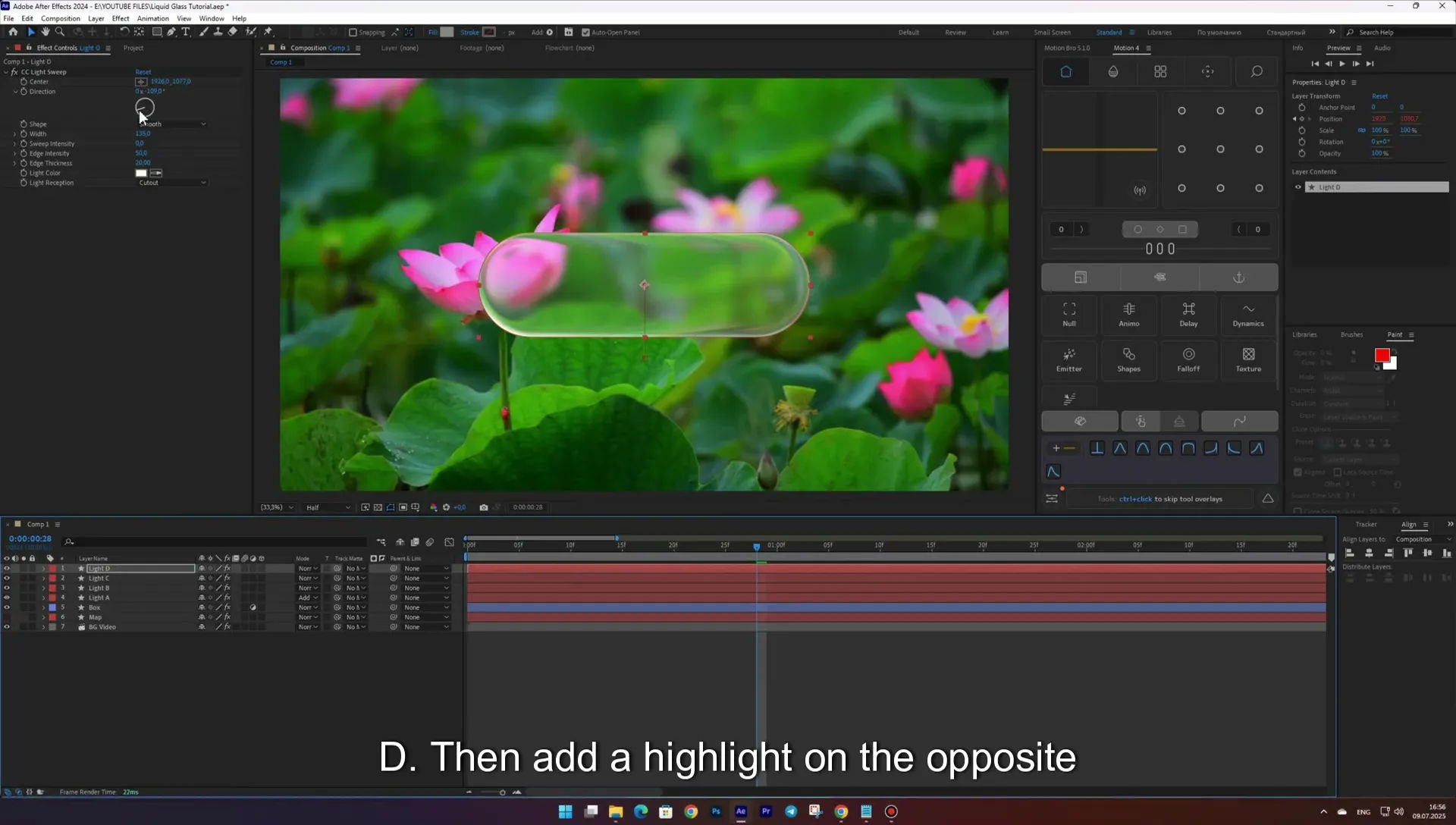Click the Texture tool in Motion 4
1456x825 pixels.
click(x=1248, y=359)
